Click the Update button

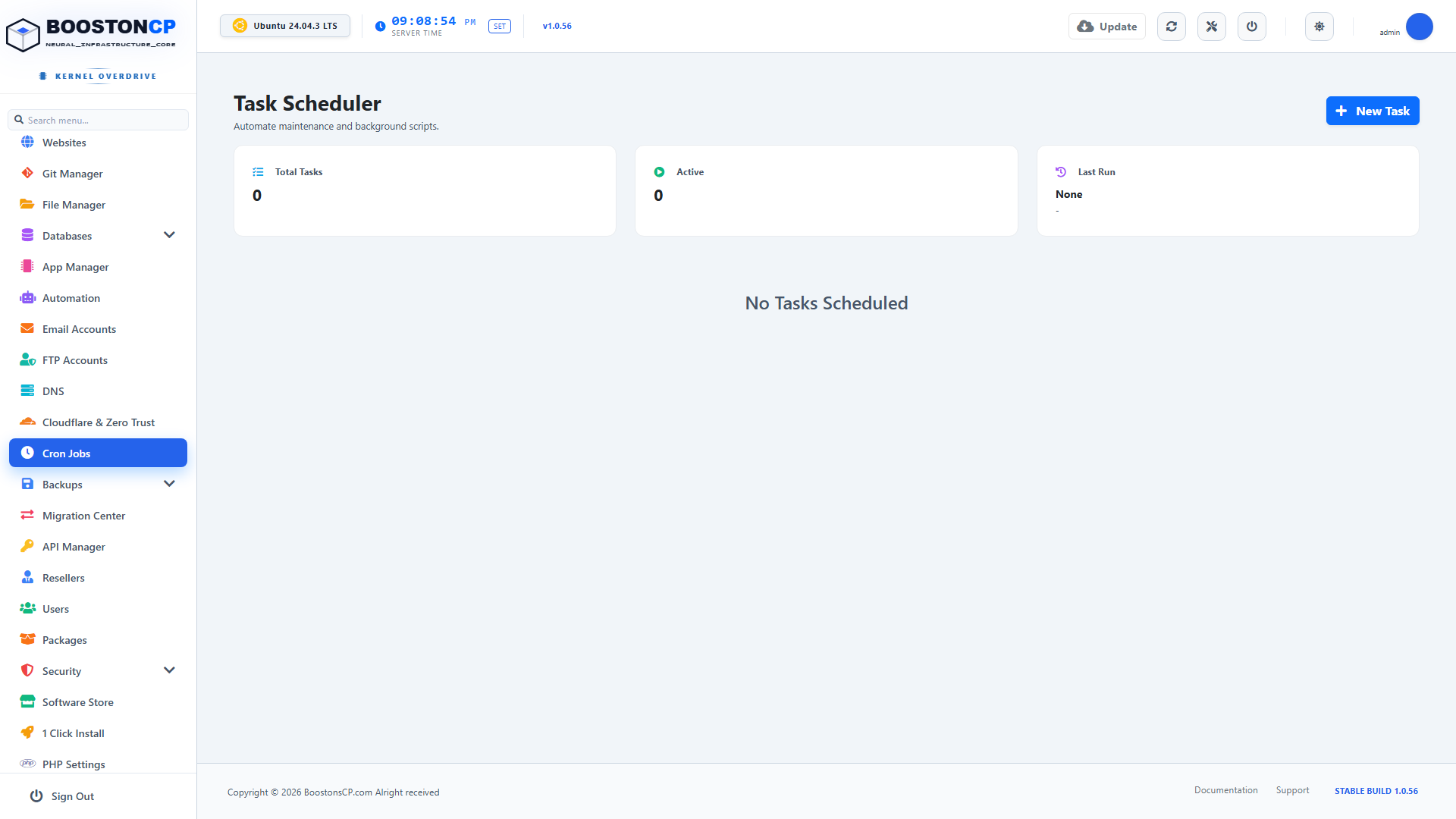(1107, 27)
